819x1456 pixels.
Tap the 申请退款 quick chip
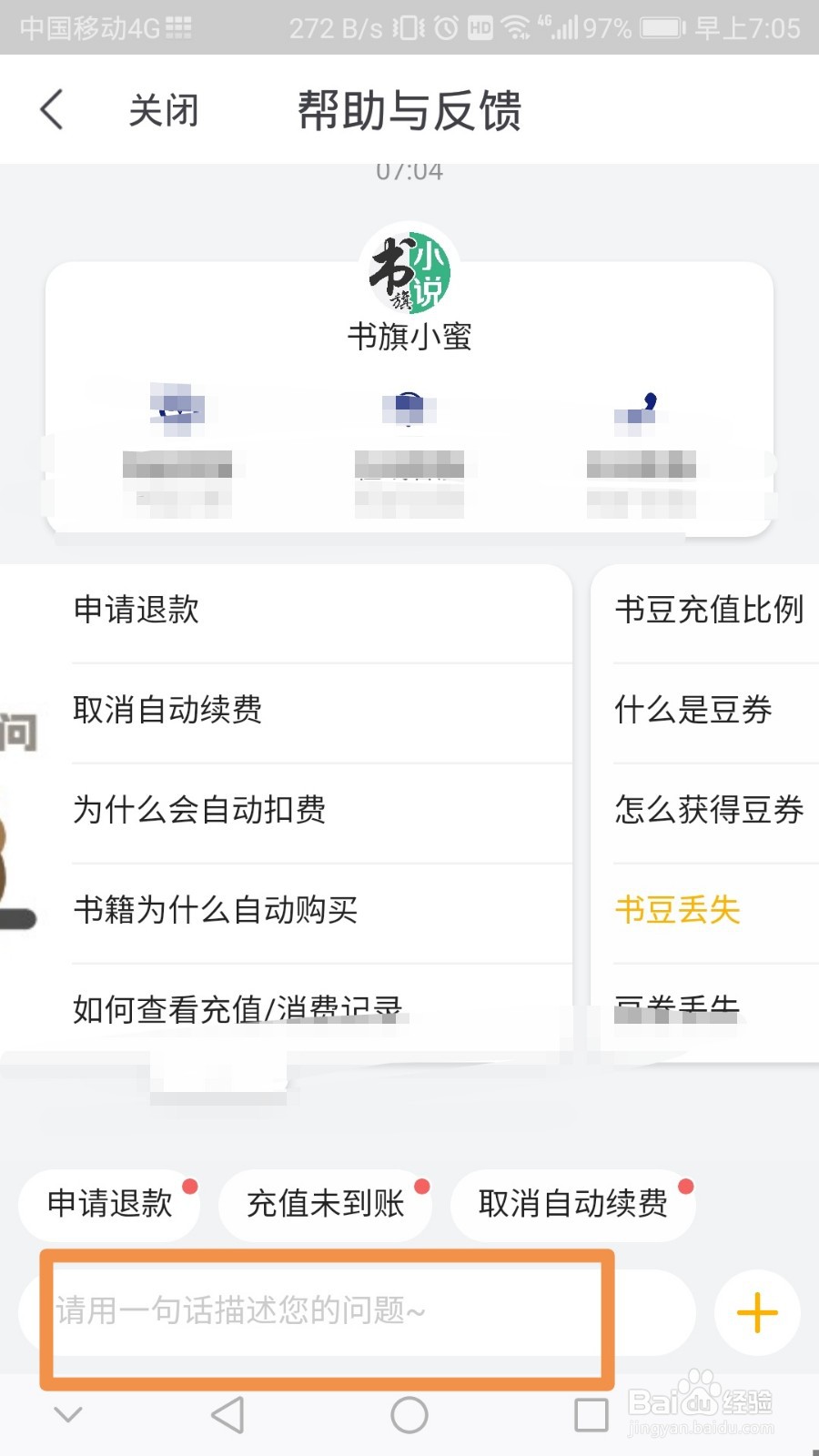coord(110,1204)
